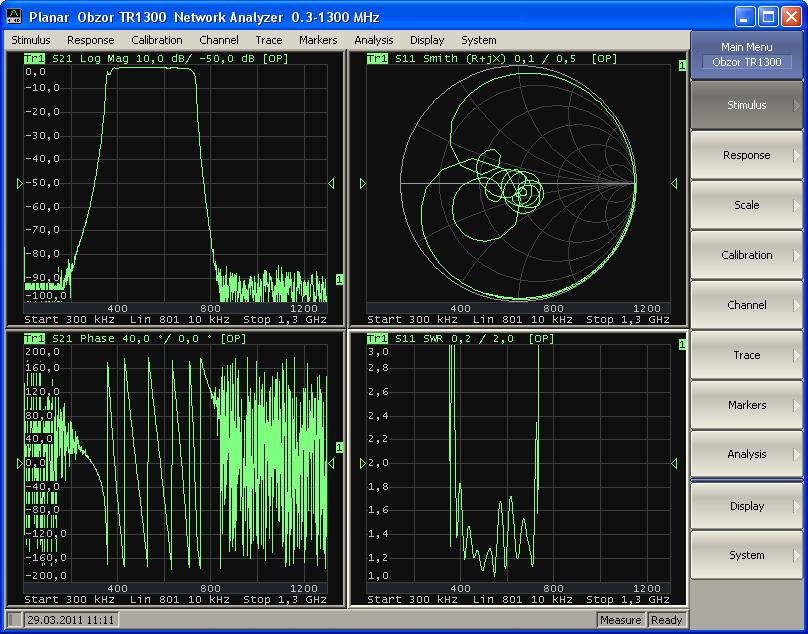Expand the Response softkey arrow
808x634 pixels.
[x=797, y=155]
